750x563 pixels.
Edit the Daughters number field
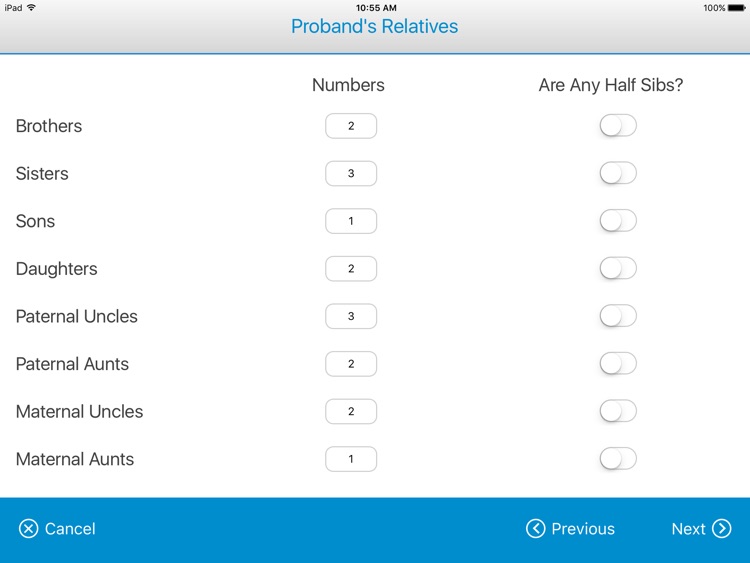[x=351, y=268]
